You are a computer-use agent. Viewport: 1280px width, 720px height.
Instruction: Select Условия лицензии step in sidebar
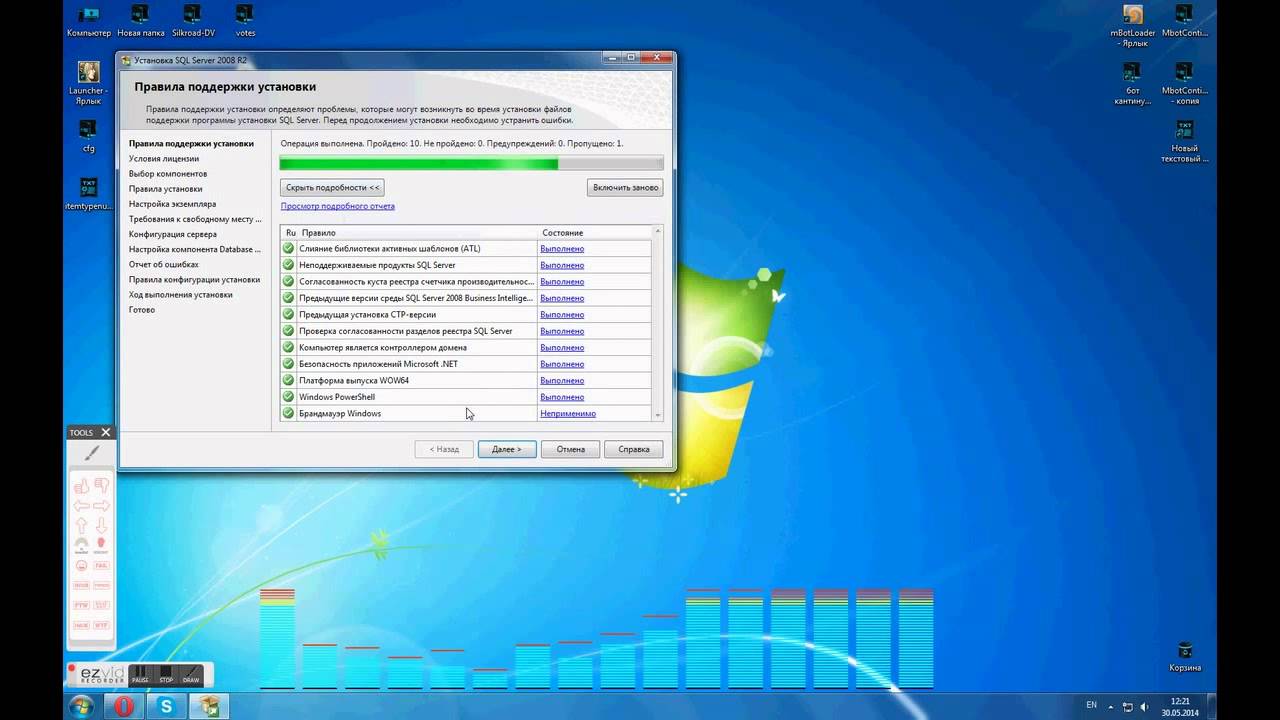coord(164,158)
